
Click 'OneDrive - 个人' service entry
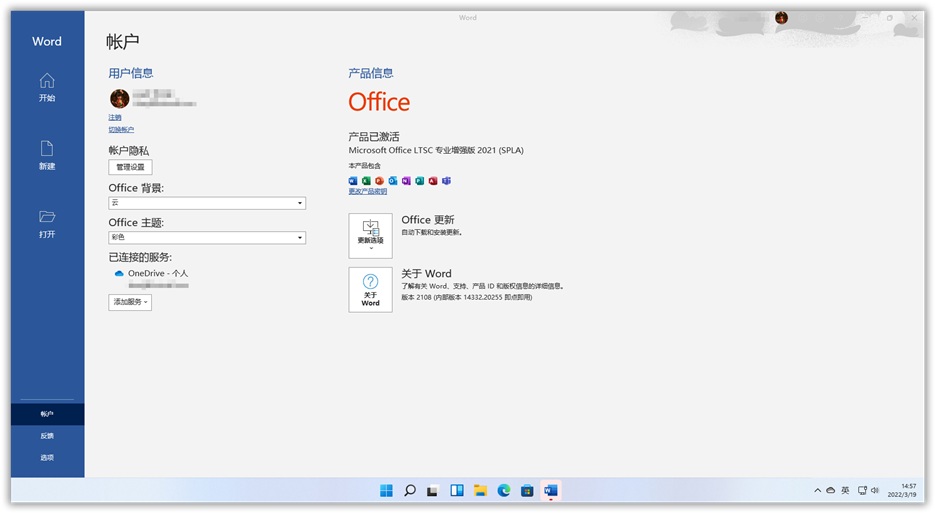158,273
